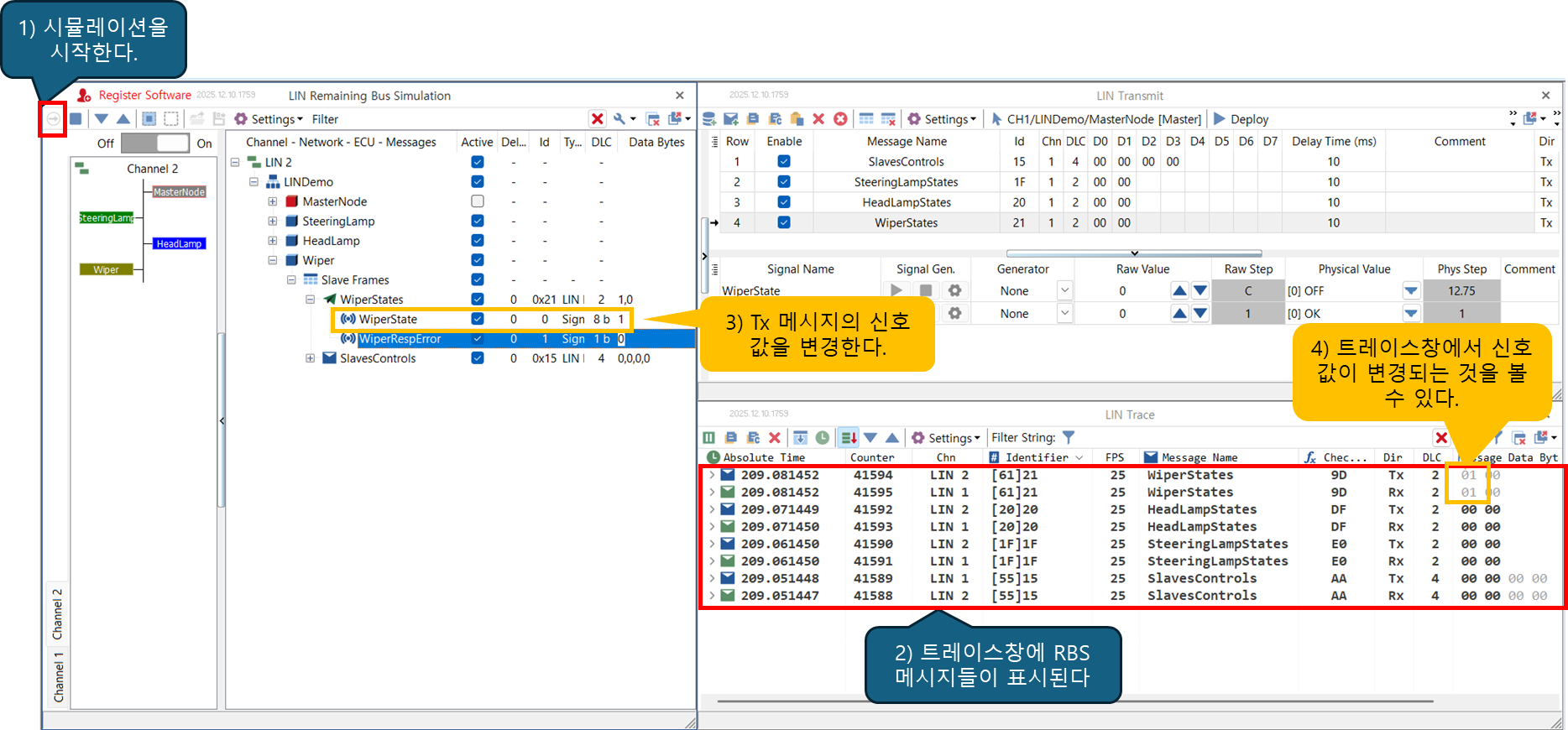Click the red X clear icon in LIN Trace toolbar
The height and width of the screenshot is (730, 1568).
(x=775, y=438)
